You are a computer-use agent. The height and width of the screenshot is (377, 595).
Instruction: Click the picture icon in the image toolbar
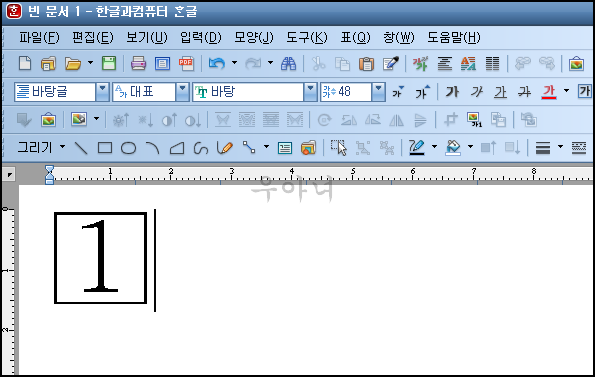(x=49, y=120)
